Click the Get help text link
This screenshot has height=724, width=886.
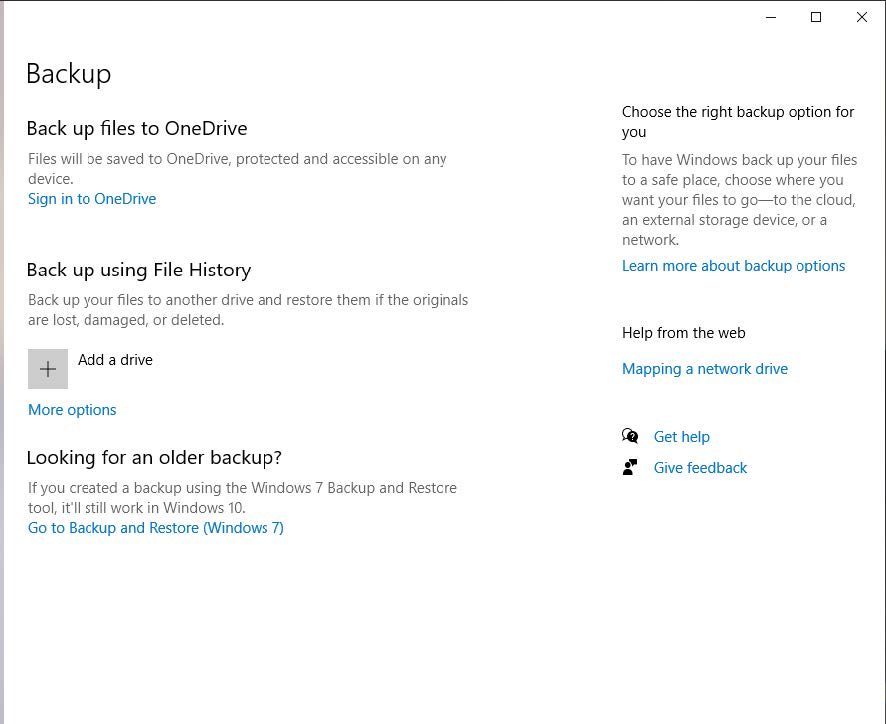681,437
